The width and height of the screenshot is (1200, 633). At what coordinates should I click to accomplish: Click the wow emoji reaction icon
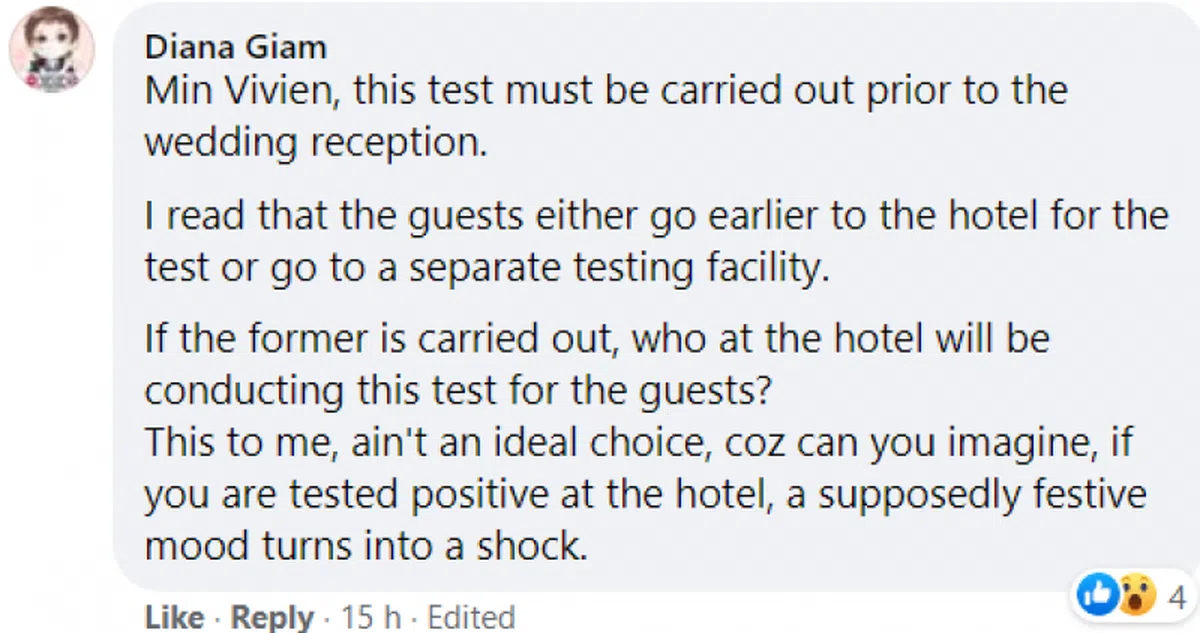point(1130,597)
